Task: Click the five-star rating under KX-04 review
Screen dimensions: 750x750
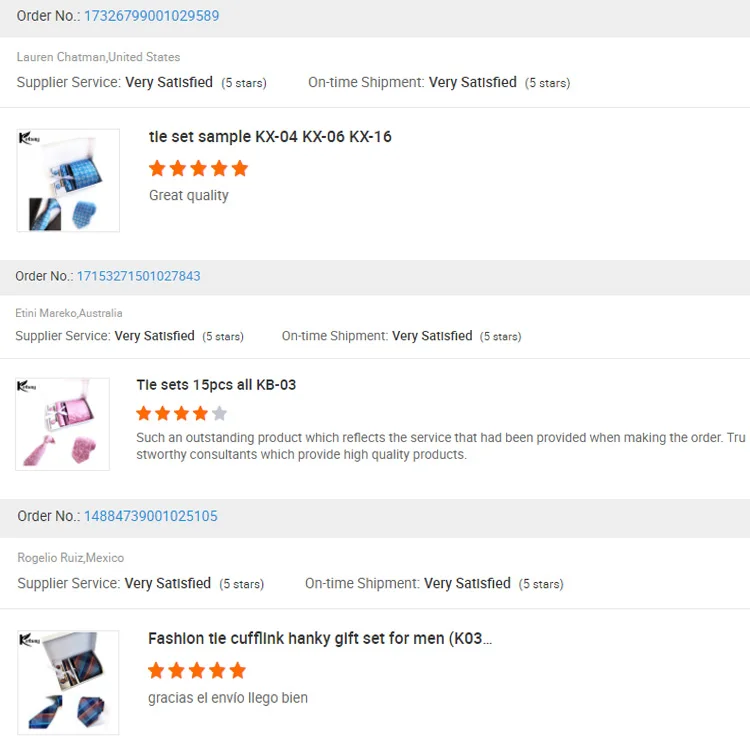Action: click(198, 168)
